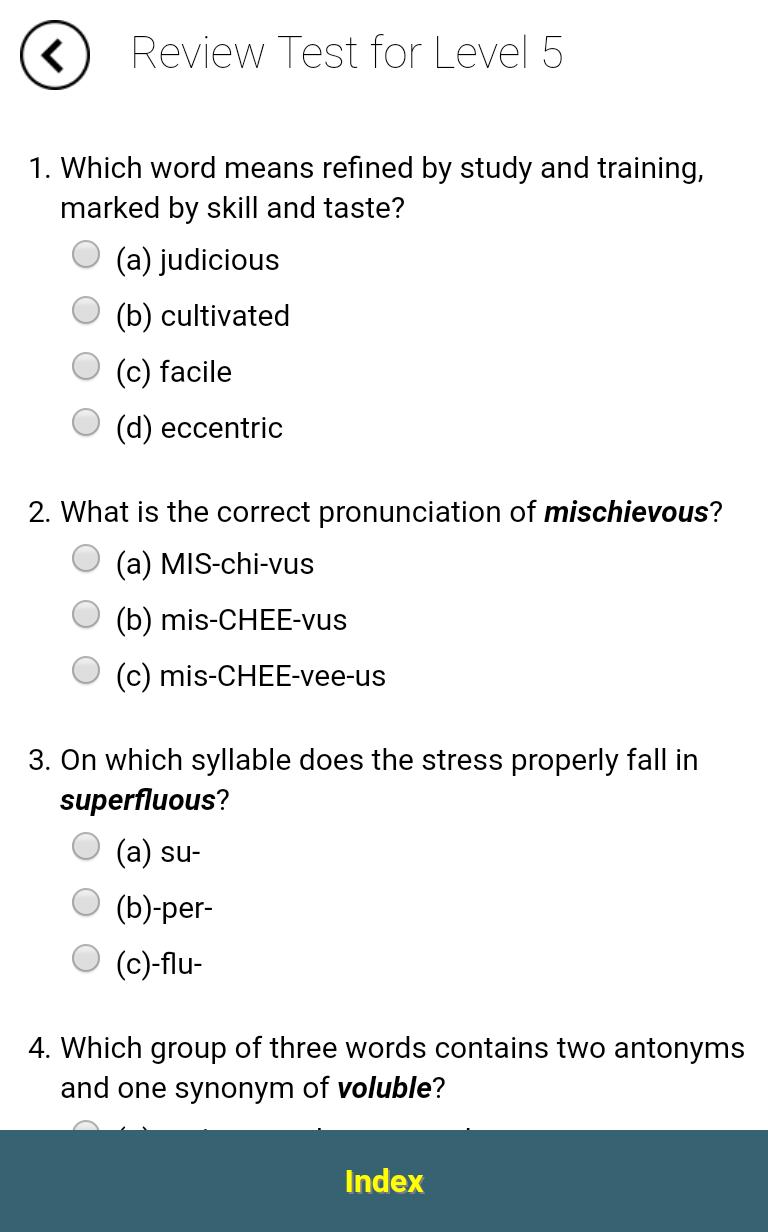768x1232 pixels.
Task: Choose answer (b) cultivated
Action: pyautogui.click(x=86, y=310)
